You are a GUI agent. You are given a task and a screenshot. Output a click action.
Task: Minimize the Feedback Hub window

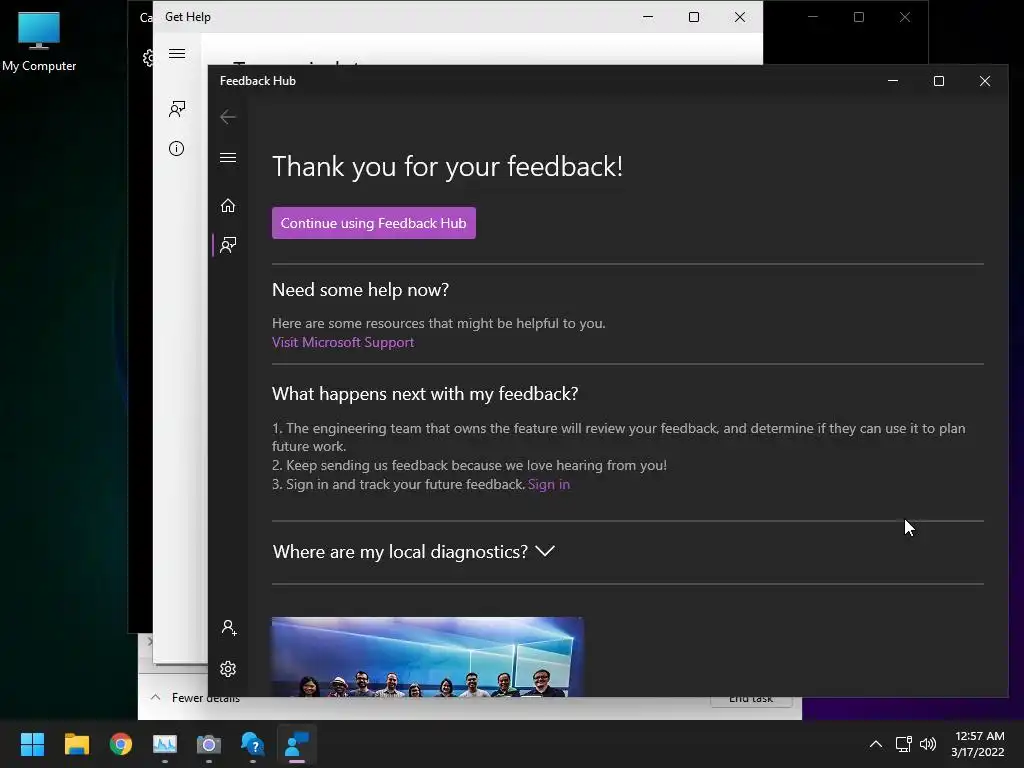pos(893,81)
